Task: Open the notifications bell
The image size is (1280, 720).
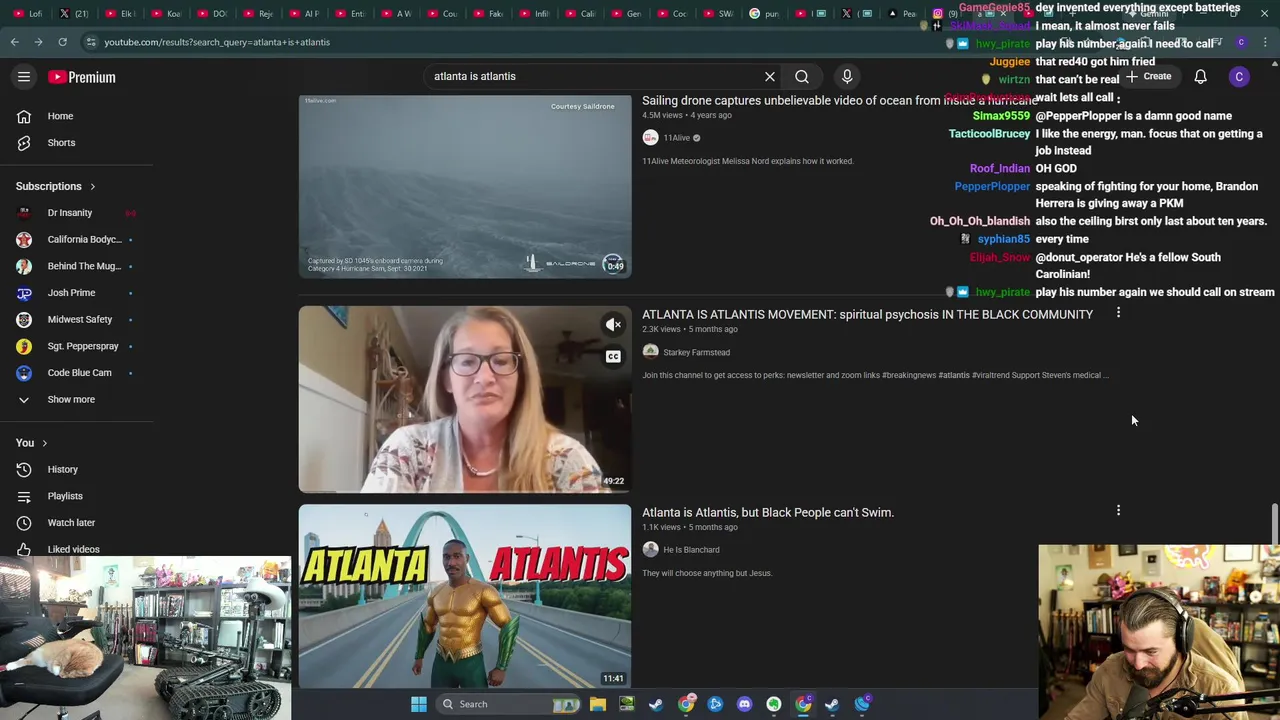Action: click(x=1201, y=77)
